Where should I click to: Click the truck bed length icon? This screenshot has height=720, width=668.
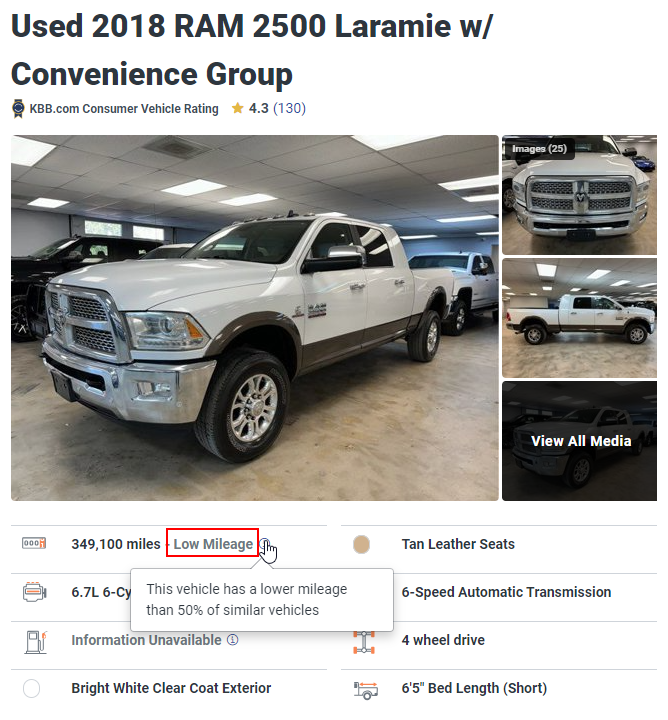365,689
